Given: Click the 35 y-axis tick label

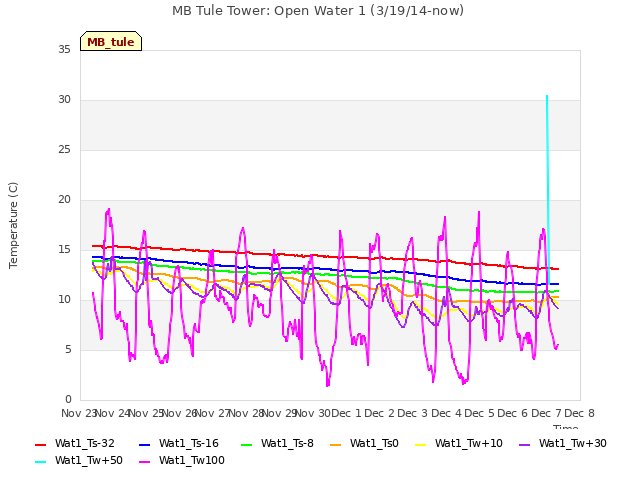Looking at the screenshot, I should coord(64,50).
